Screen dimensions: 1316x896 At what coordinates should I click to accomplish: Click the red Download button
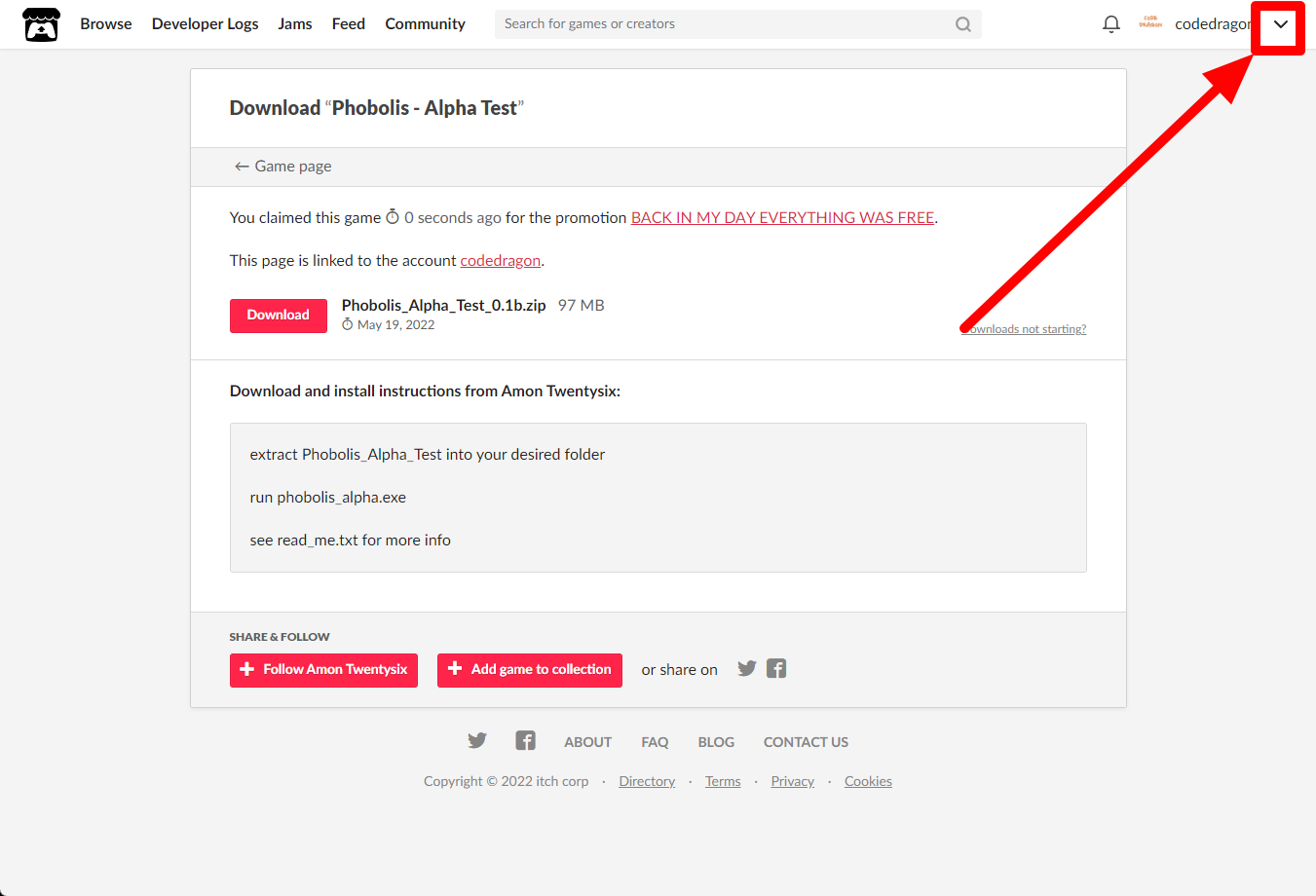(279, 316)
